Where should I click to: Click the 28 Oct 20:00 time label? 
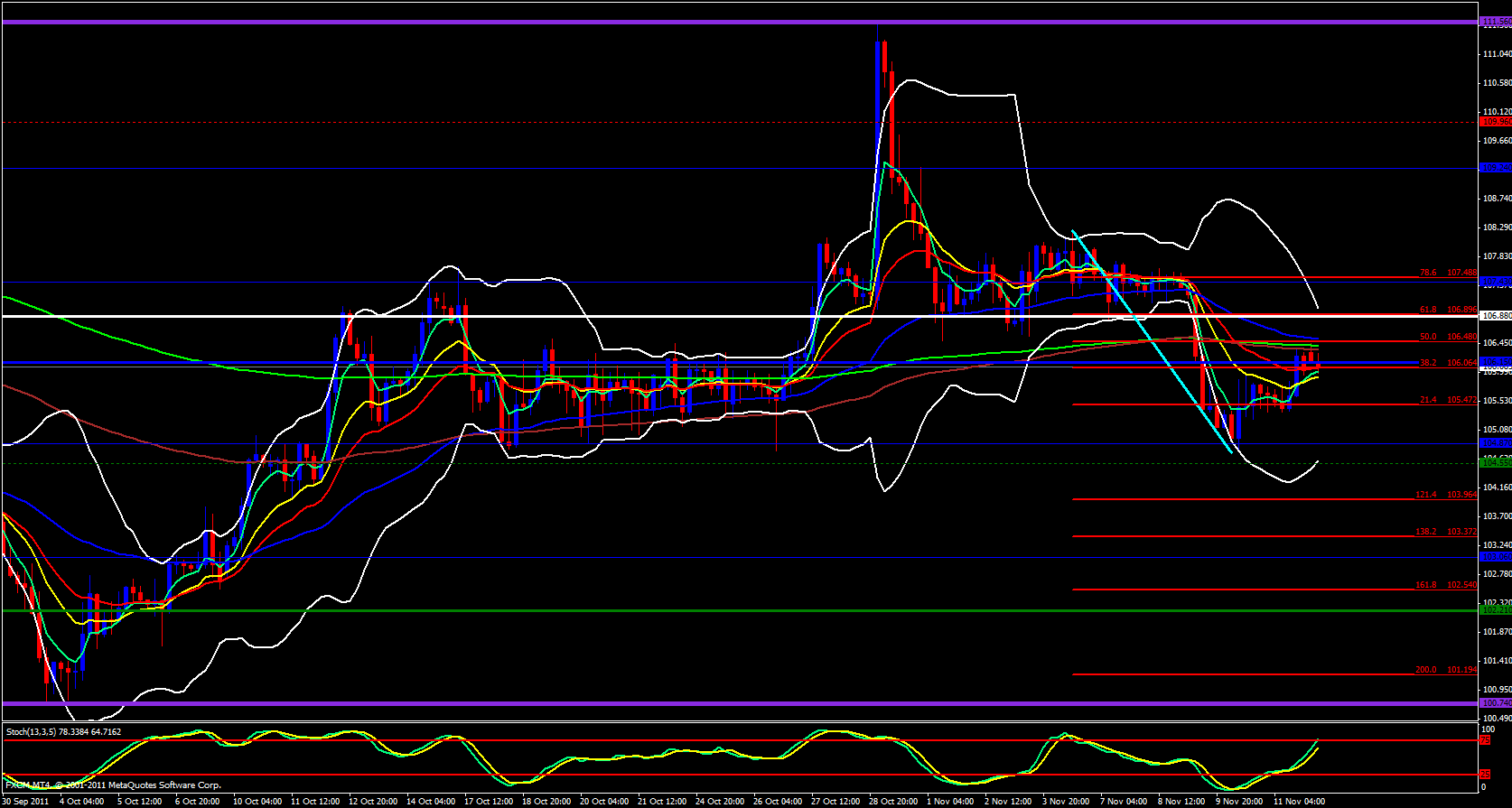(894, 802)
